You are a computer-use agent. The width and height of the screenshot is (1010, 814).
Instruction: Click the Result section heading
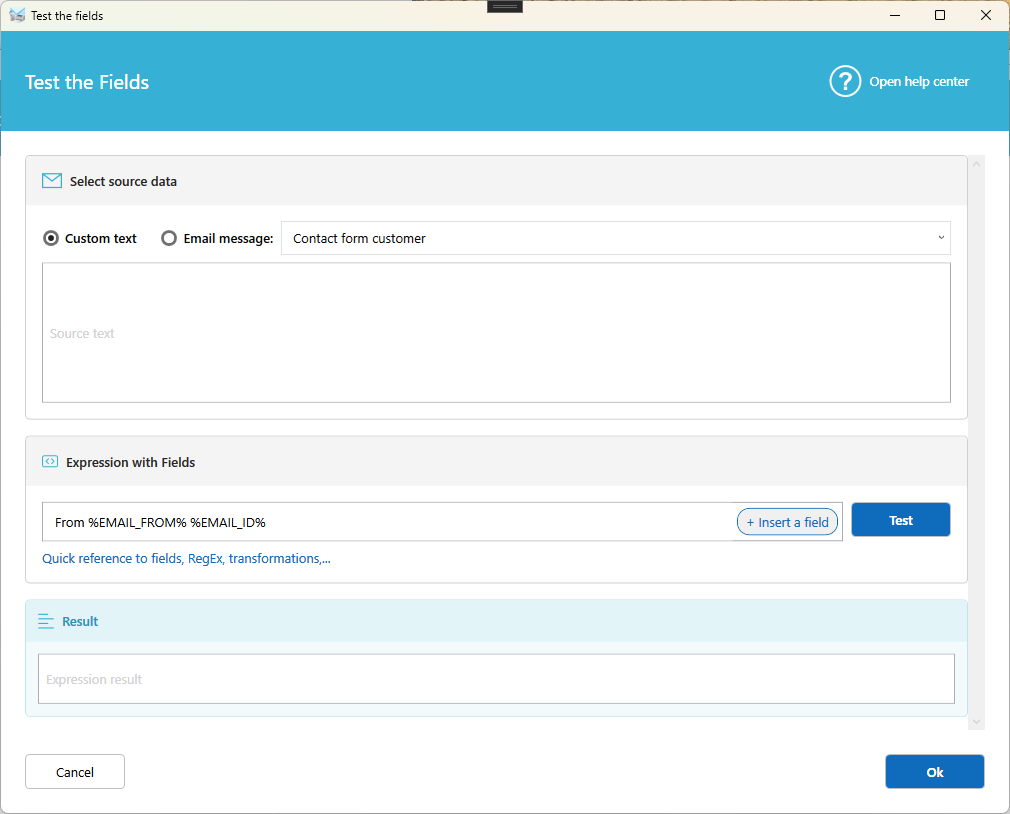80,621
